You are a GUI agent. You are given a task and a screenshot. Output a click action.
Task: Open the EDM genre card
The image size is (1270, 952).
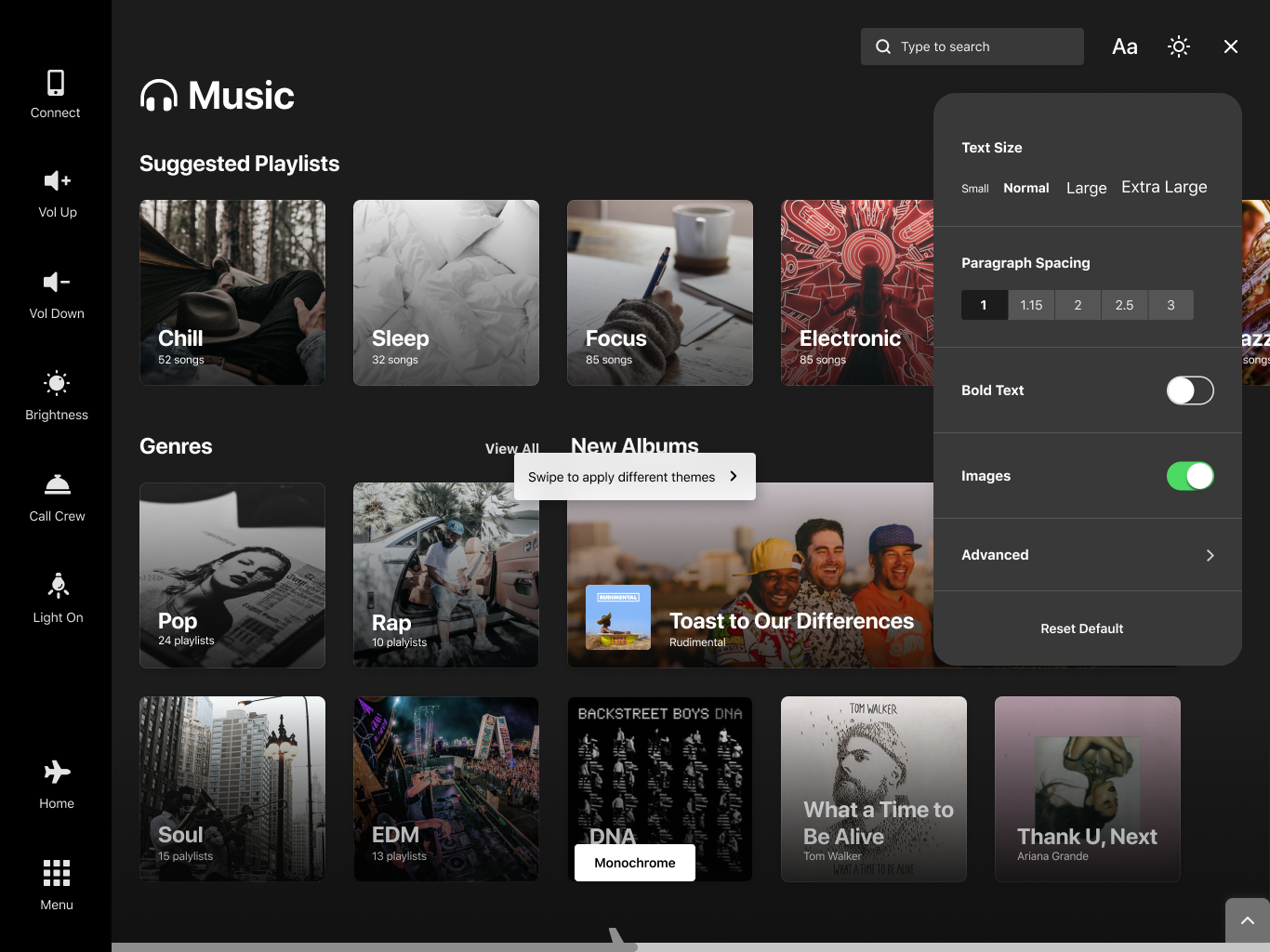446,789
